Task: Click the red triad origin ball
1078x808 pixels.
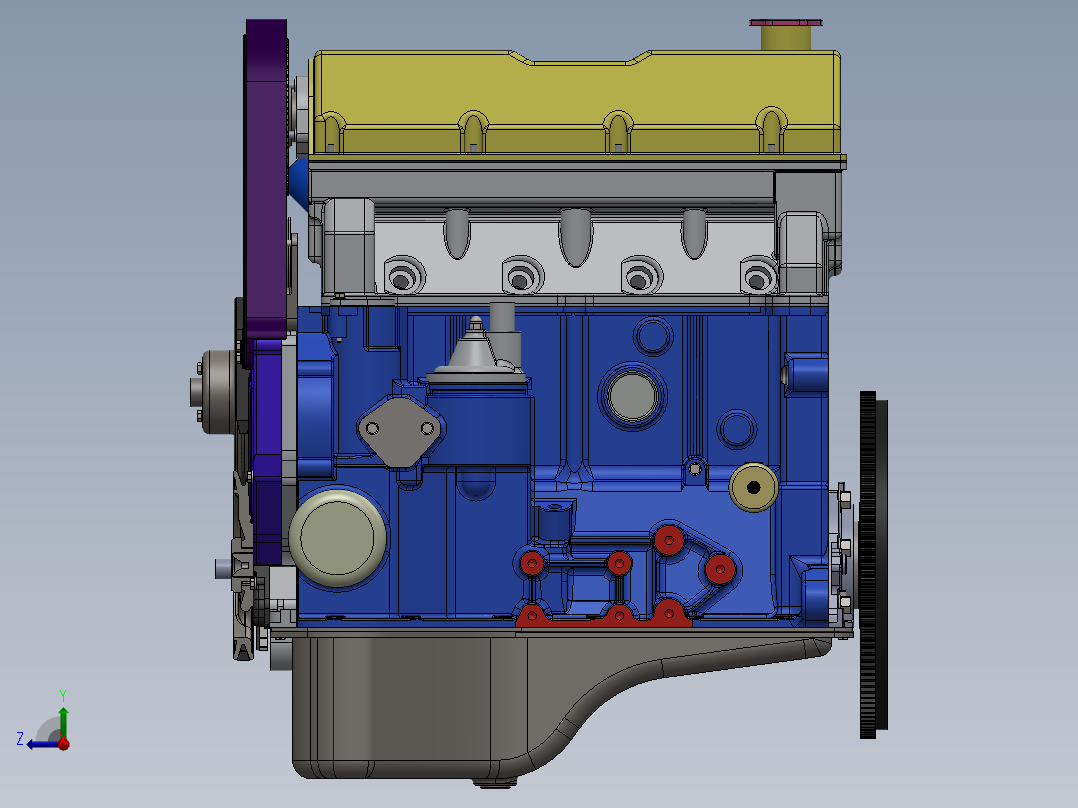Action: click(x=63, y=743)
